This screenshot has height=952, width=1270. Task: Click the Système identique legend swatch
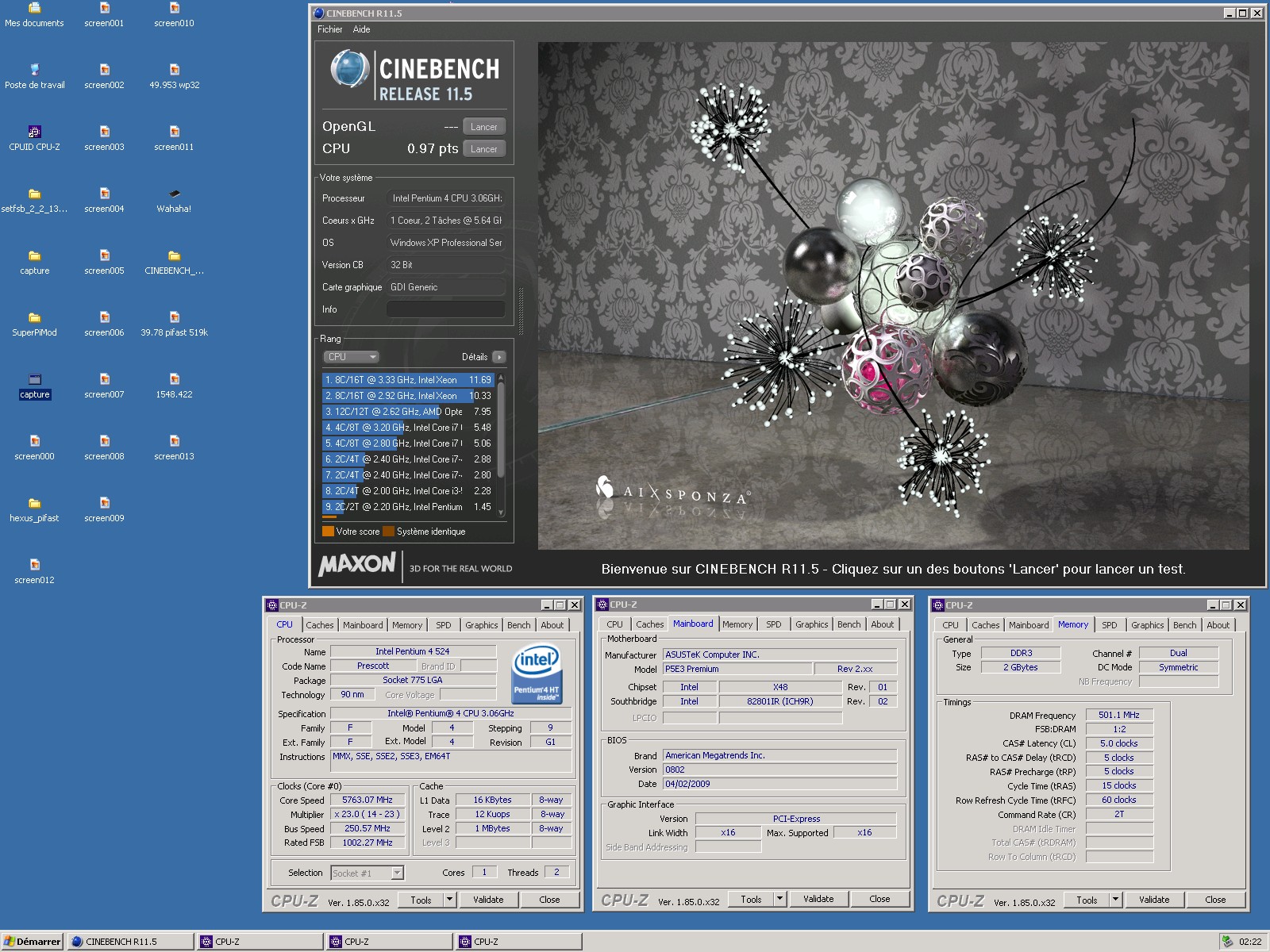coord(389,532)
